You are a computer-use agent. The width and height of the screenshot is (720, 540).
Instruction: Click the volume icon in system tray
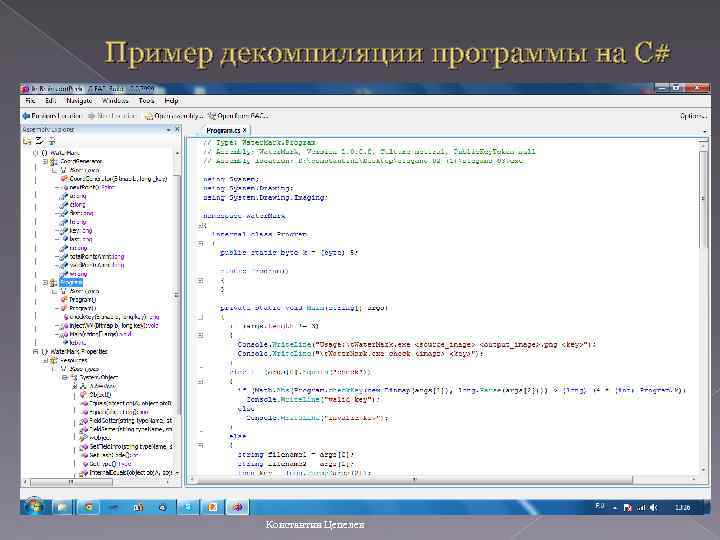coord(653,507)
